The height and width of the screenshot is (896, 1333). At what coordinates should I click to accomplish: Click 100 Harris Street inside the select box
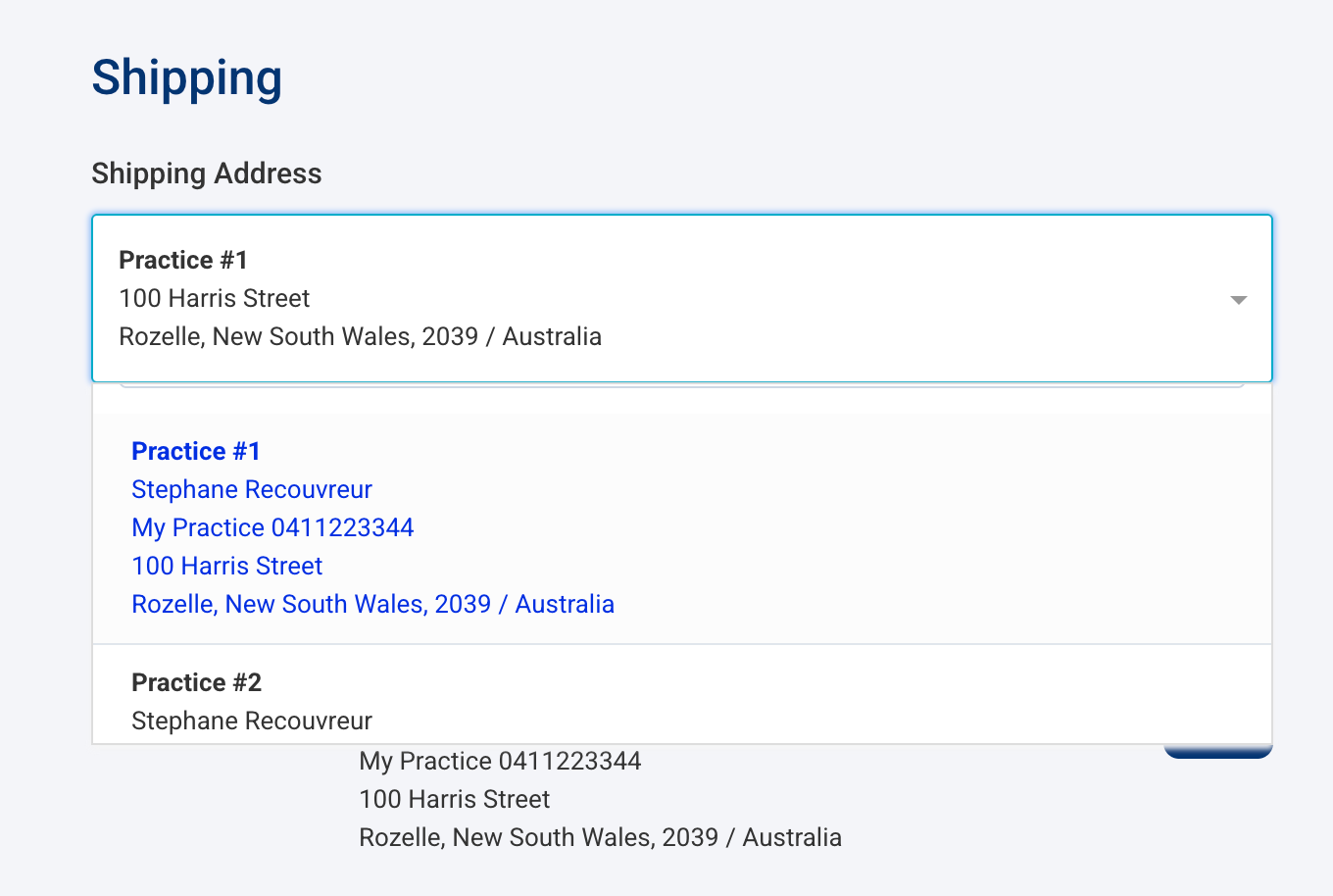point(215,298)
